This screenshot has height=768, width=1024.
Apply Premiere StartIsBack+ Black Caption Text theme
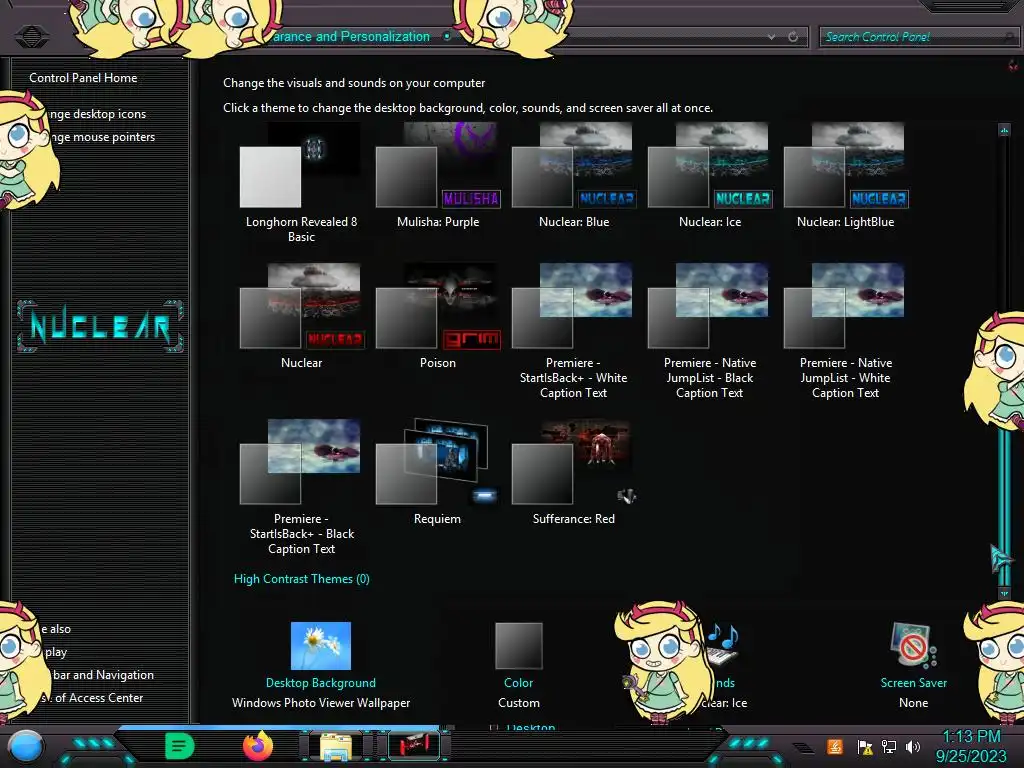click(300, 487)
